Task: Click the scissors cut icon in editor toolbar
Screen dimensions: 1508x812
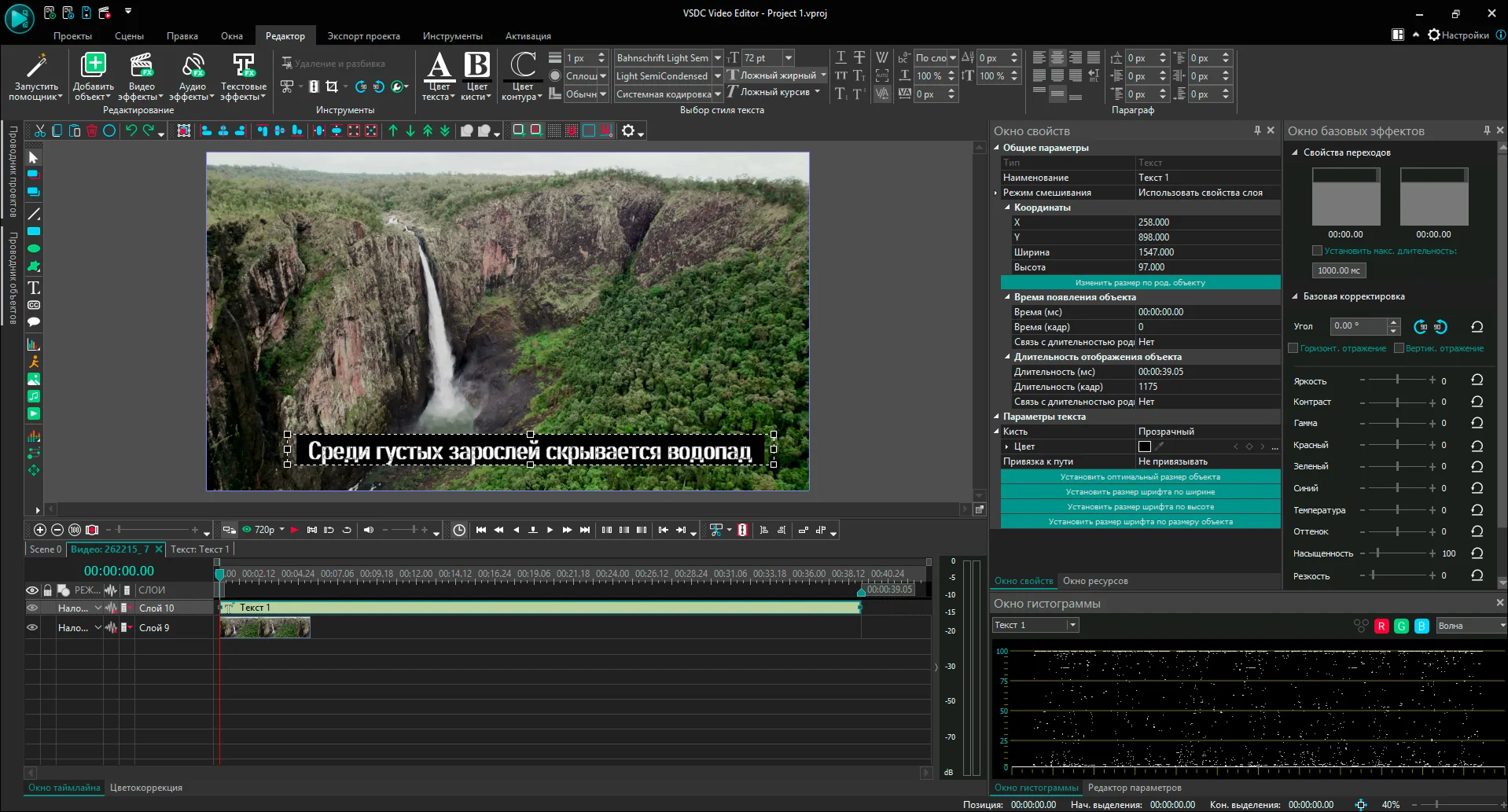Action: tap(39, 130)
